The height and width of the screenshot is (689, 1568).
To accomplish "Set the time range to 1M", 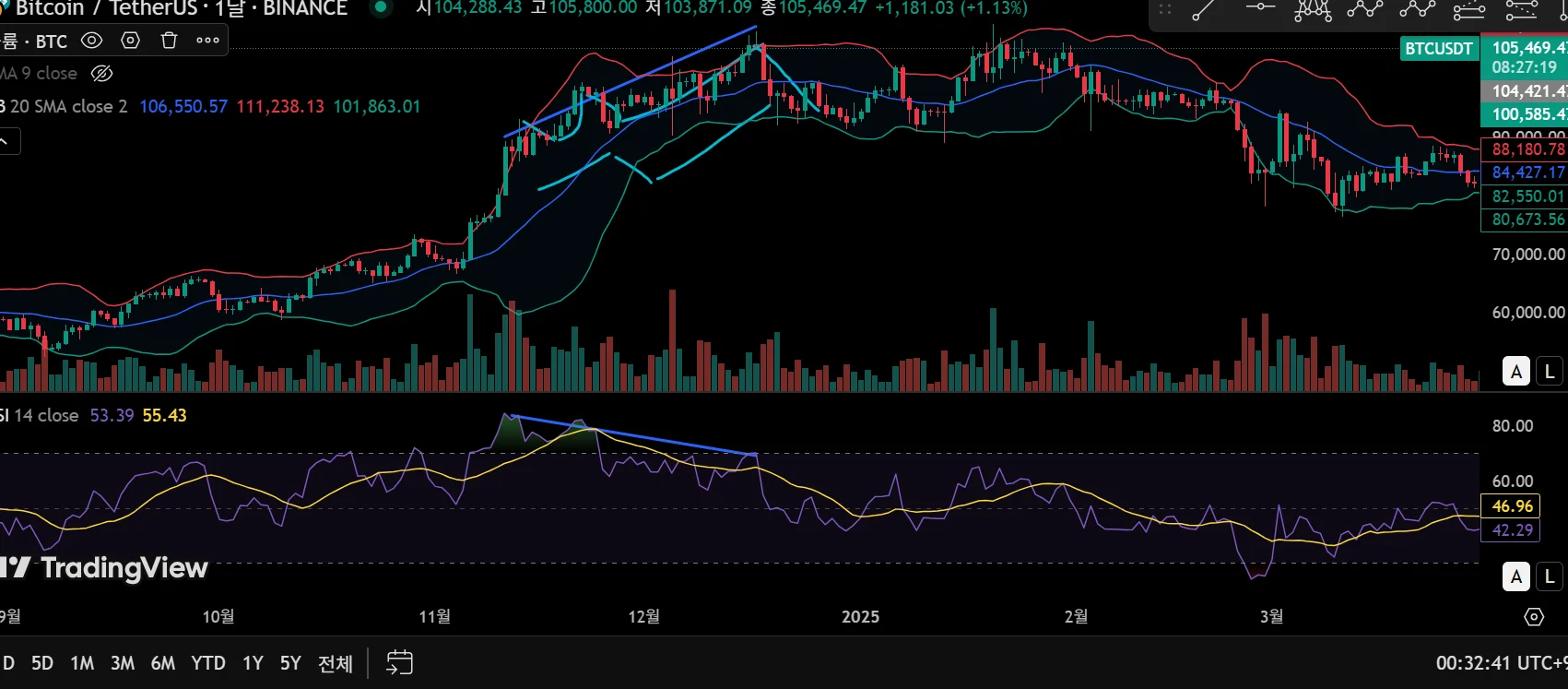I will pyautogui.click(x=82, y=663).
